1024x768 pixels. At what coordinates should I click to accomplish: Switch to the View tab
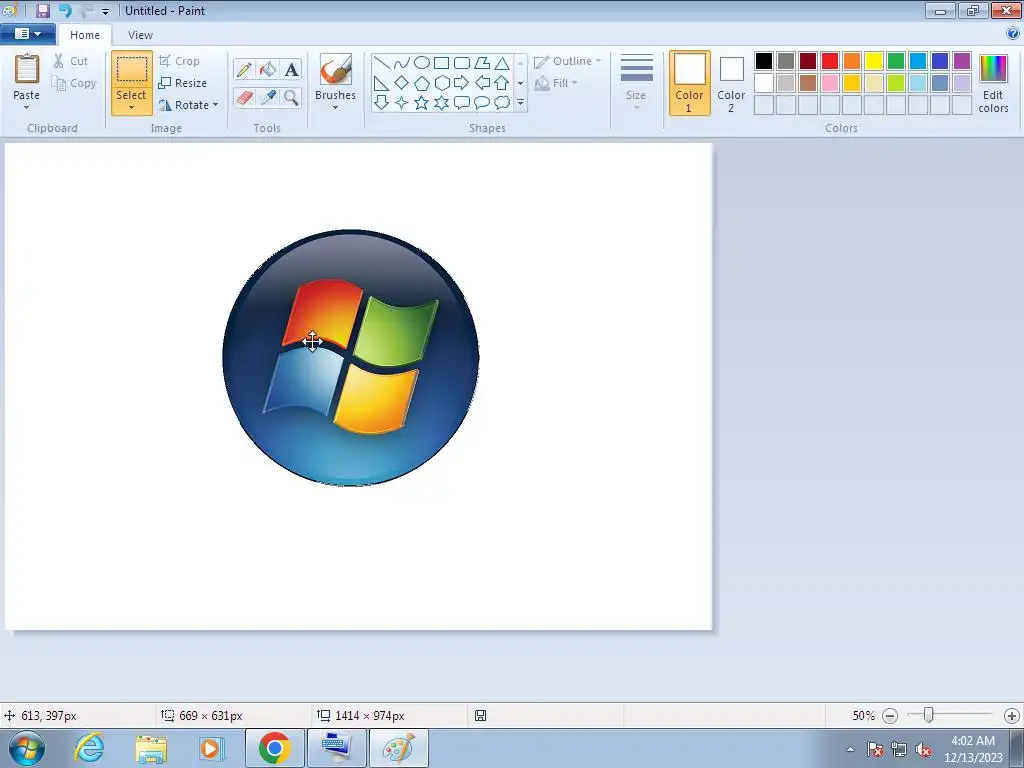tap(140, 35)
